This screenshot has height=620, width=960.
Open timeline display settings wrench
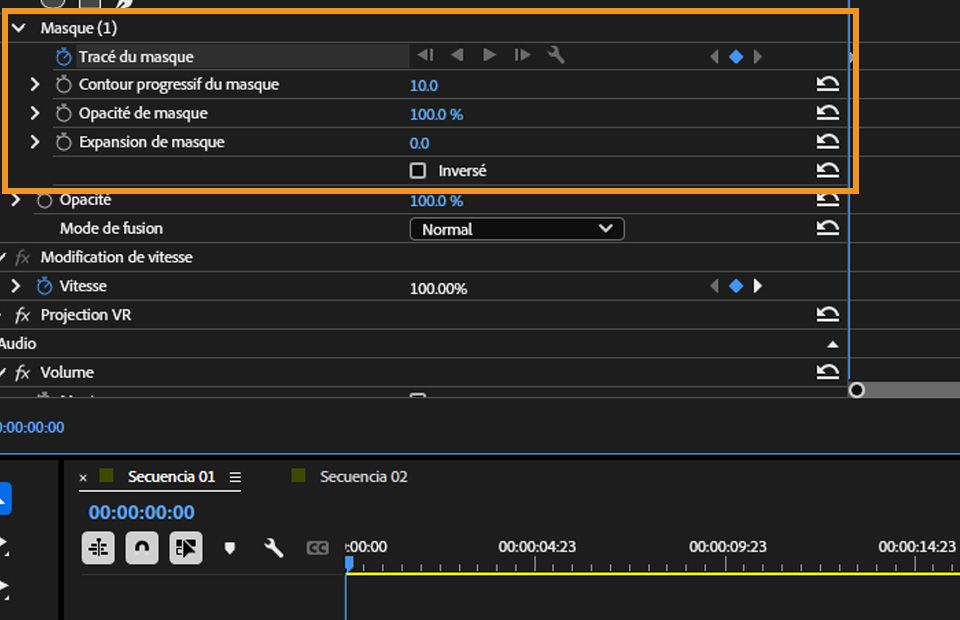click(x=274, y=548)
